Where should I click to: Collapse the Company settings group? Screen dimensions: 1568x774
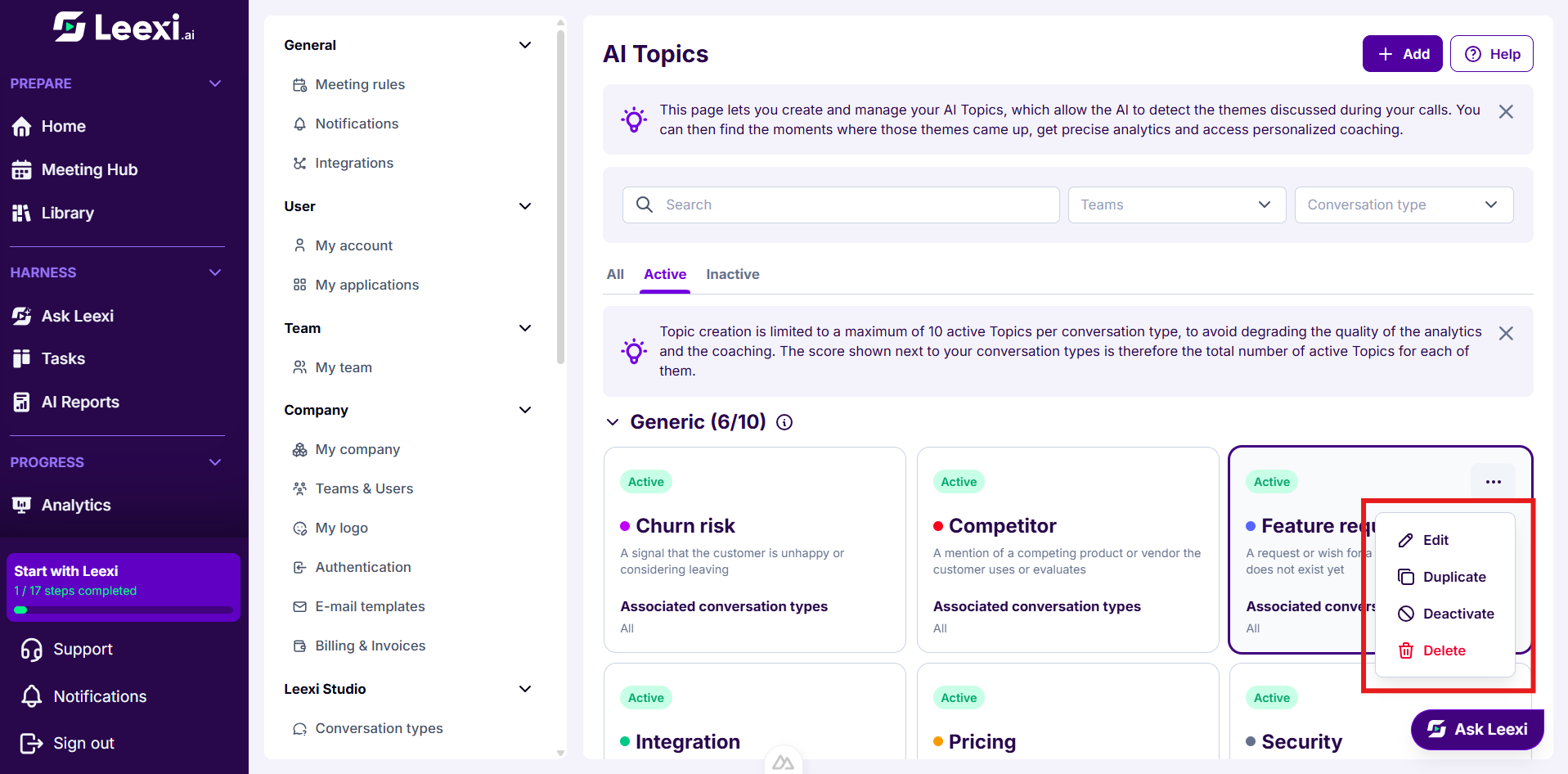pyautogui.click(x=525, y=410)
